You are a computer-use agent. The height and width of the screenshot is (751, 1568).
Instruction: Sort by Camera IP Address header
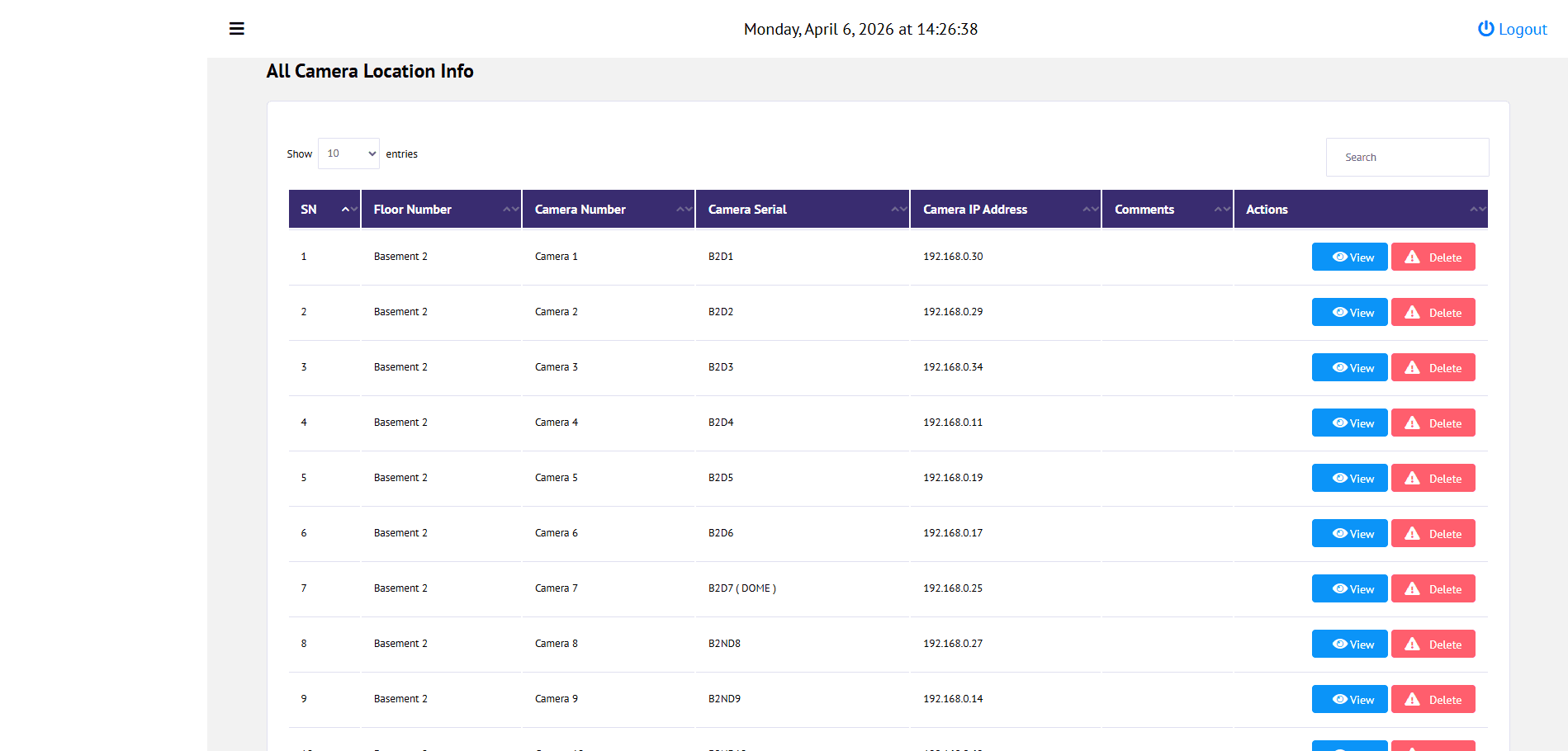coord(1005,210)
